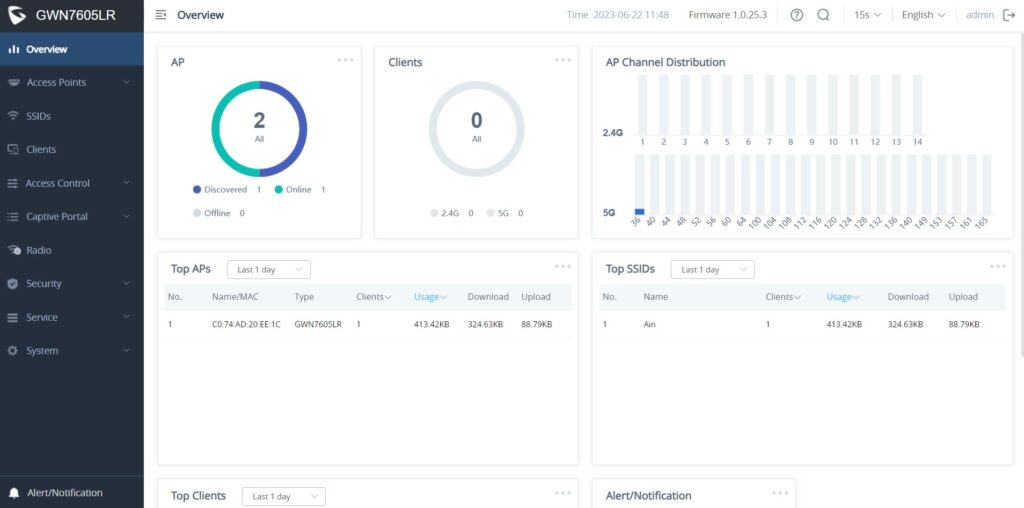Screen dimensions: 1024x508
Task: Expand the Service menu chevron
Action: point(127,317)
